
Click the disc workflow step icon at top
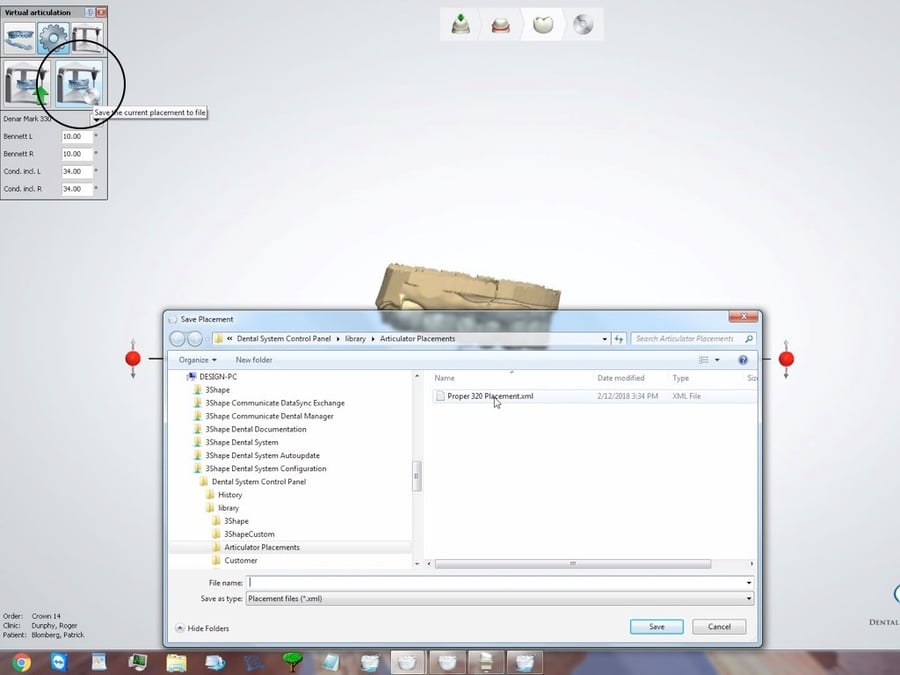click(x=582, y=24)
